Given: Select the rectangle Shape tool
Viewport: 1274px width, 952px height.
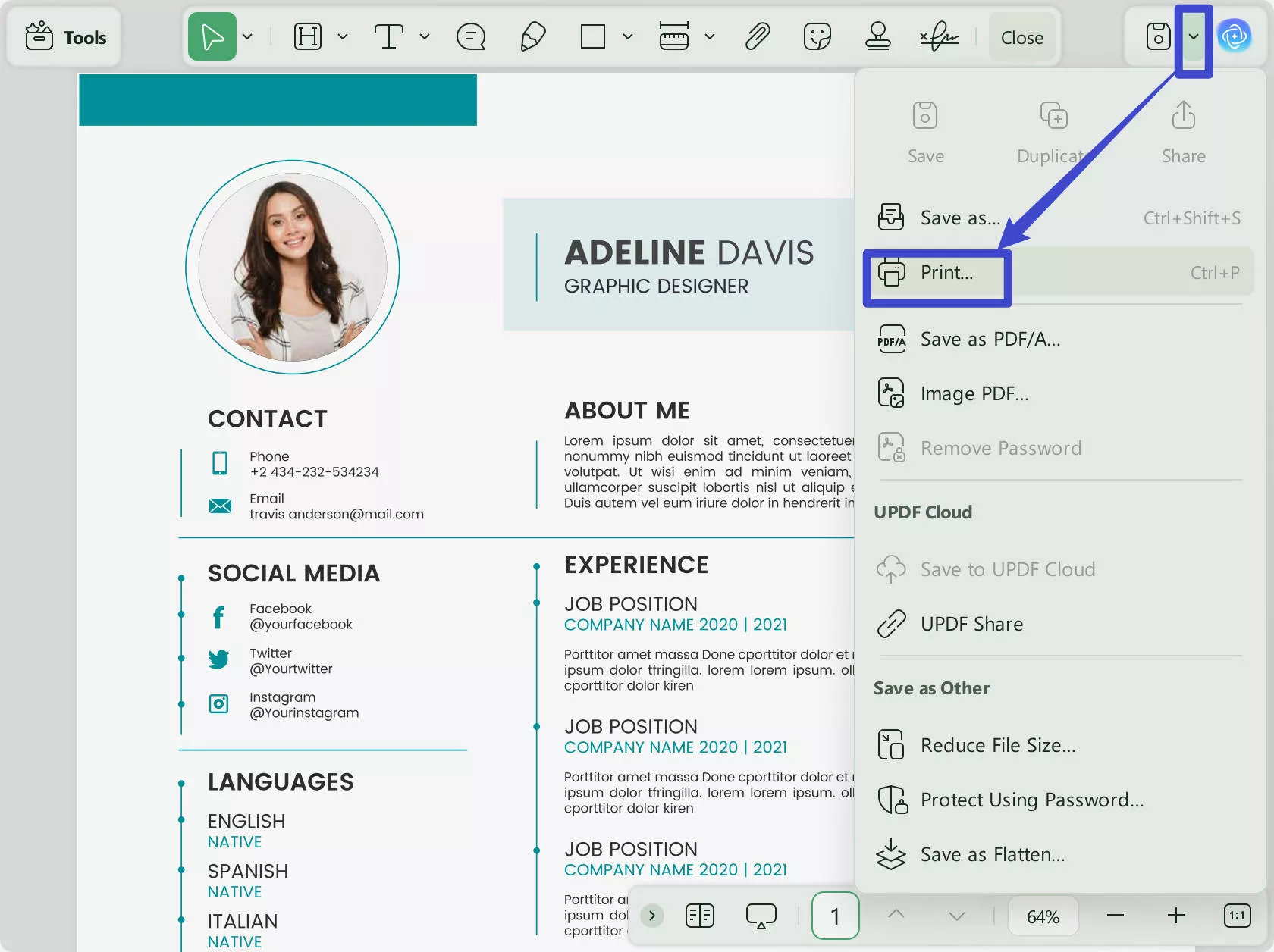Looking at the screenshot, I should [591, 36].
